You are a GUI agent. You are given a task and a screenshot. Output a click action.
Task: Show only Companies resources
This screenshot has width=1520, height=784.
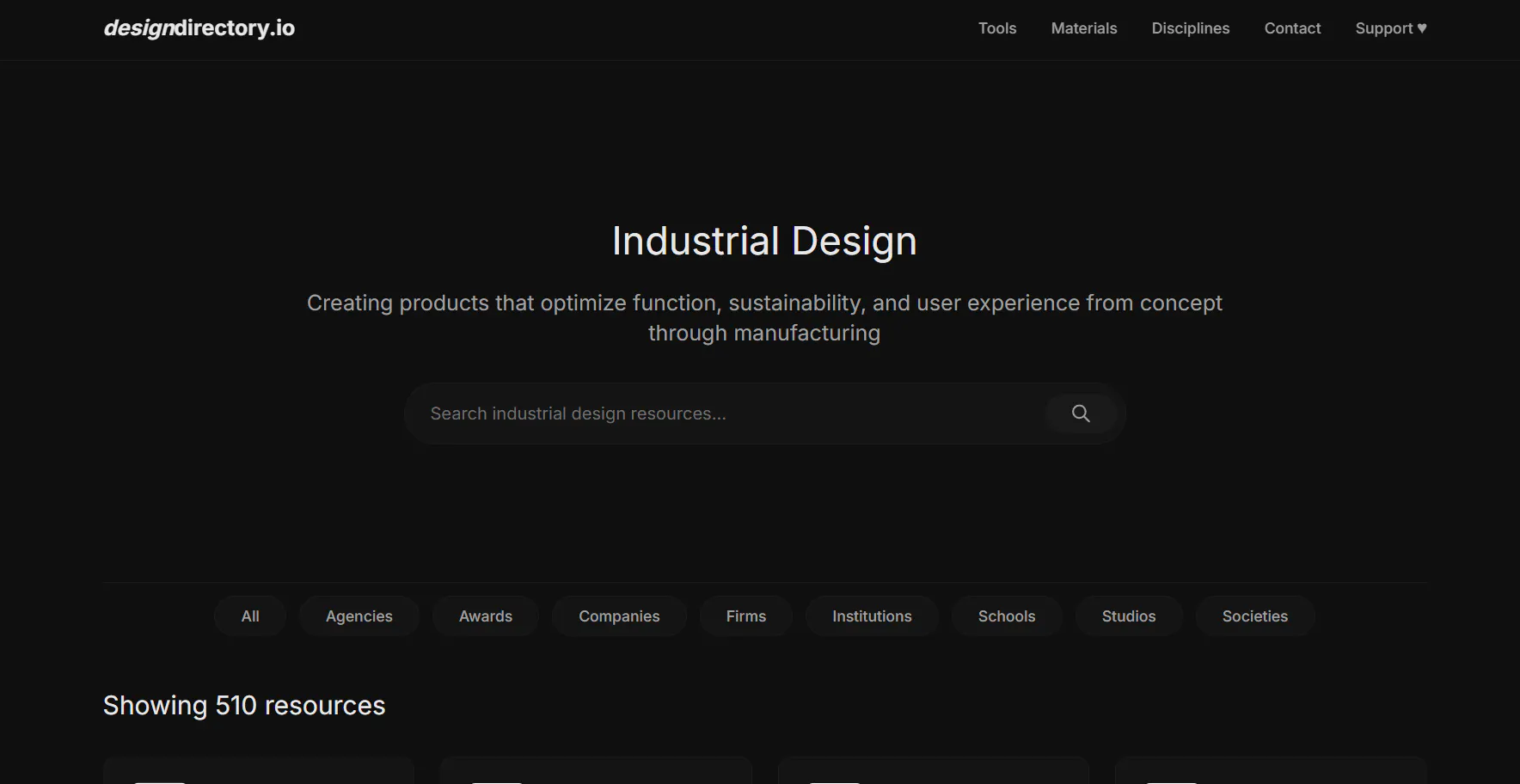619,616
